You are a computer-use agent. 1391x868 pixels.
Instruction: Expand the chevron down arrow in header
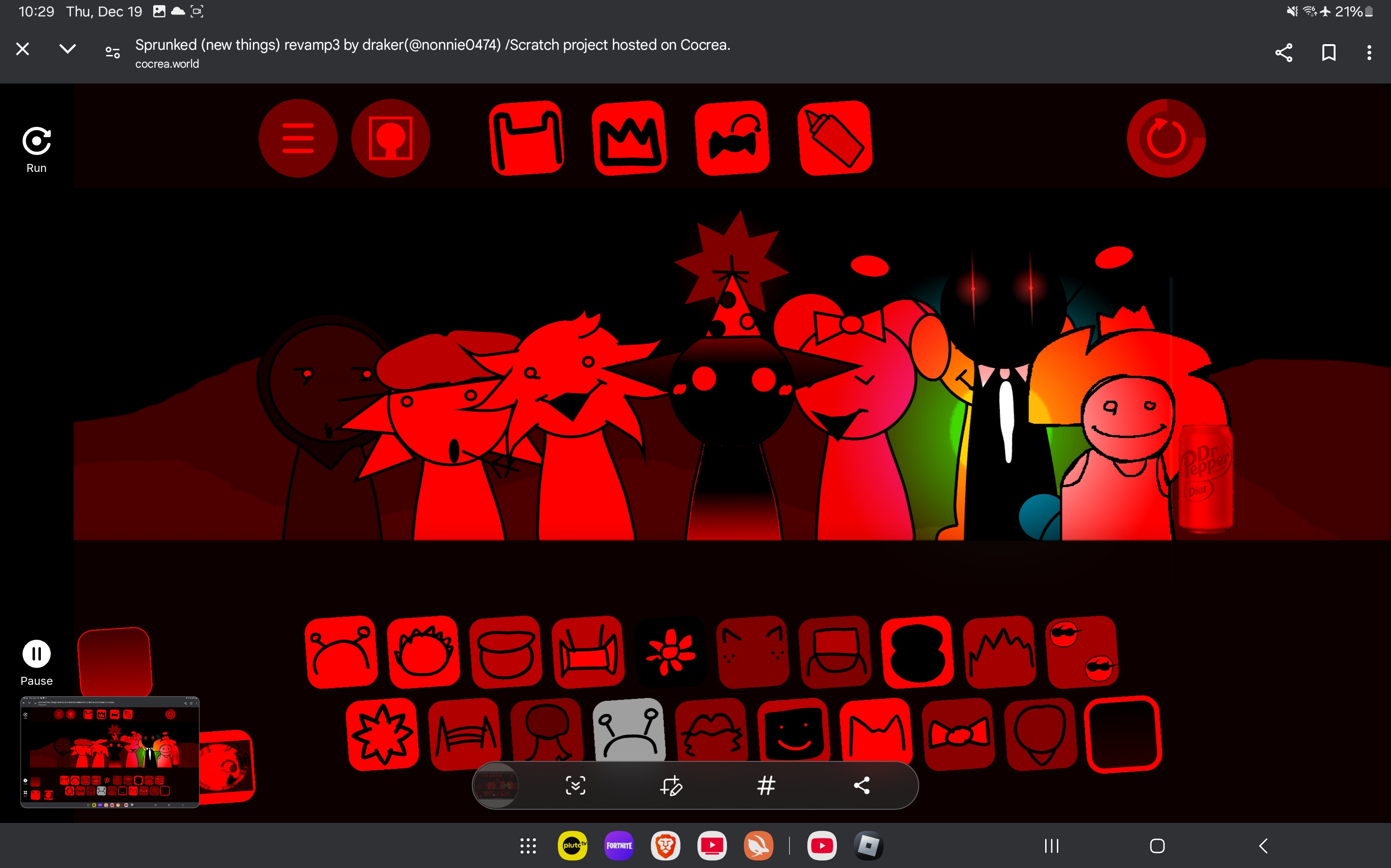point(68,49)
